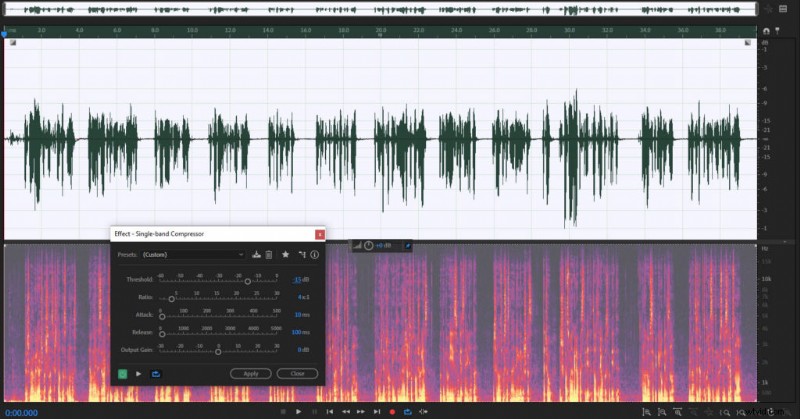
Task: Click the fade-out handle on the waveform
Action: coord(747,43)
